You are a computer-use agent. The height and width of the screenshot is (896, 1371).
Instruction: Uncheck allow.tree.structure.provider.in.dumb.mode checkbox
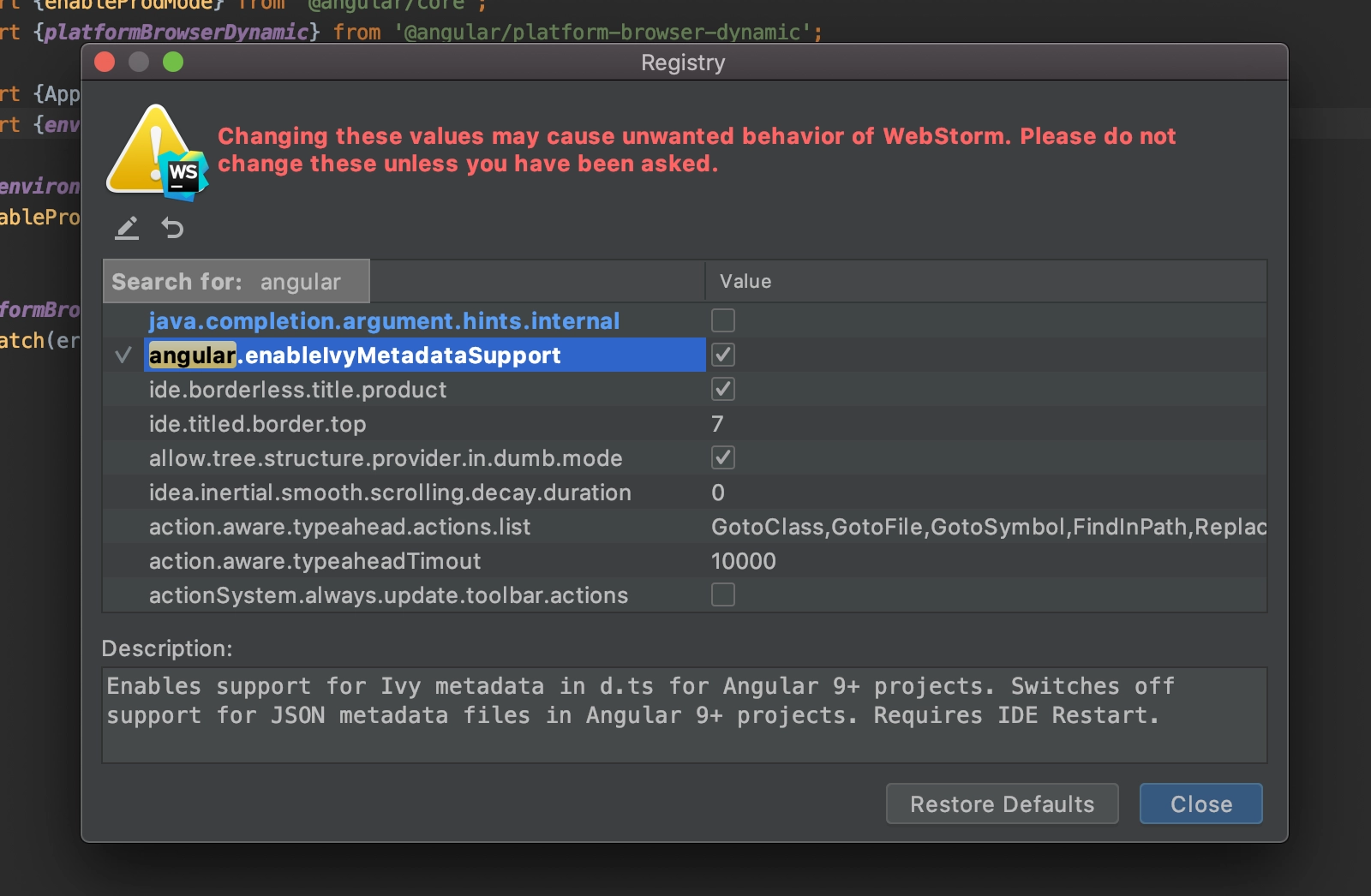(723, 457)
